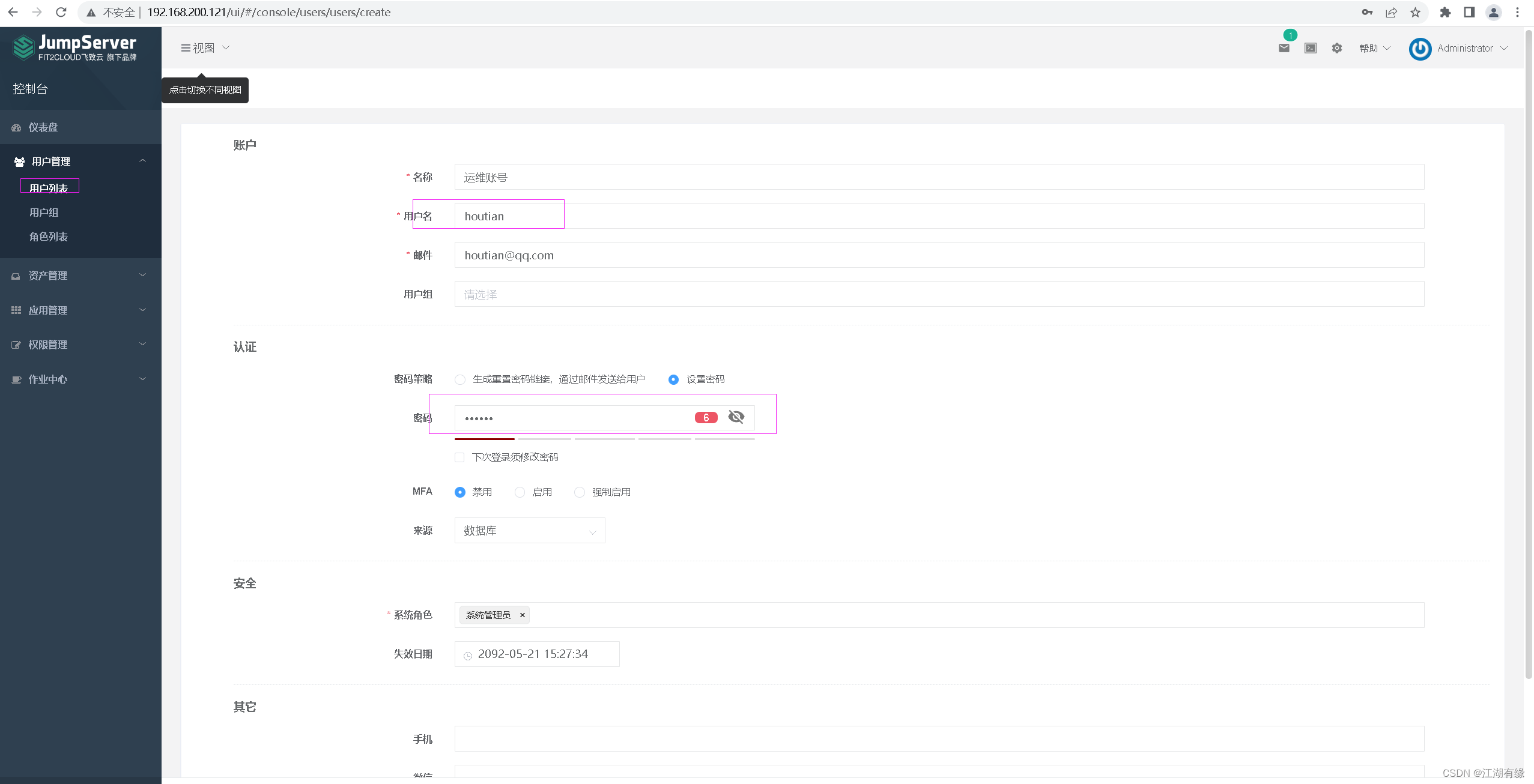The height and width of the screenshot is (784, 1534).
Task: Toggle password visibility eye icon
Action: pos(736,417)
